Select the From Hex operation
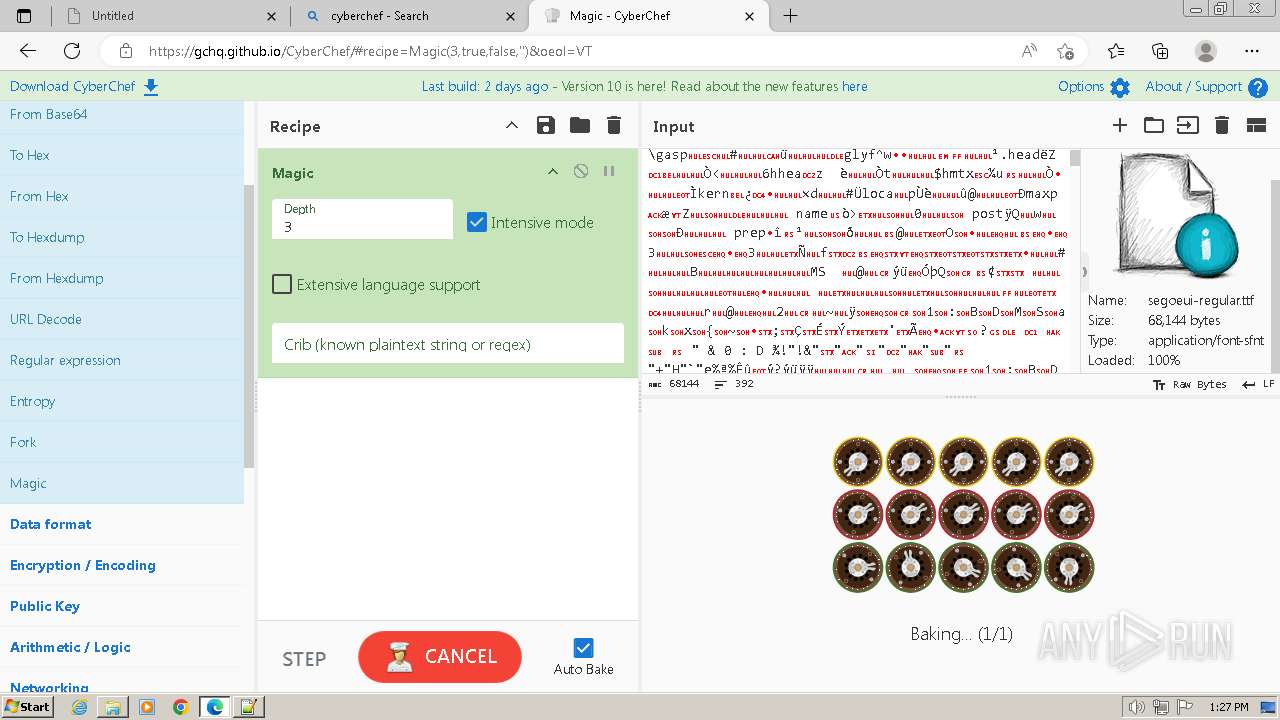Viewport: 1280px width, 720px height. point(122,196)
